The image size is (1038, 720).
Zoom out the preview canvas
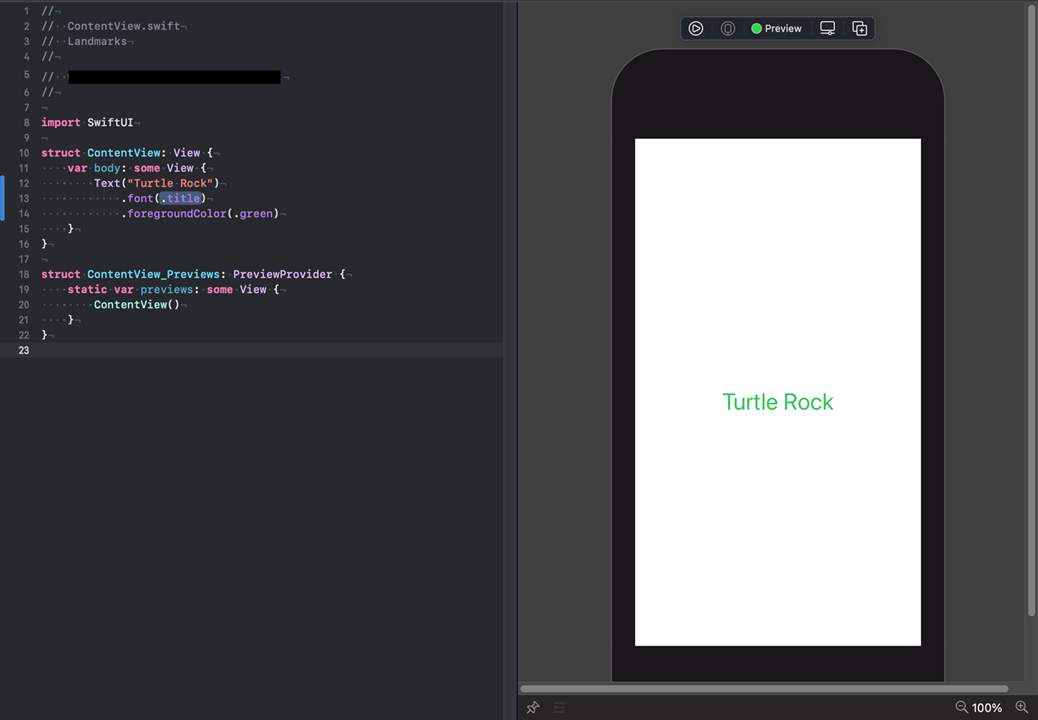[961, 707]
